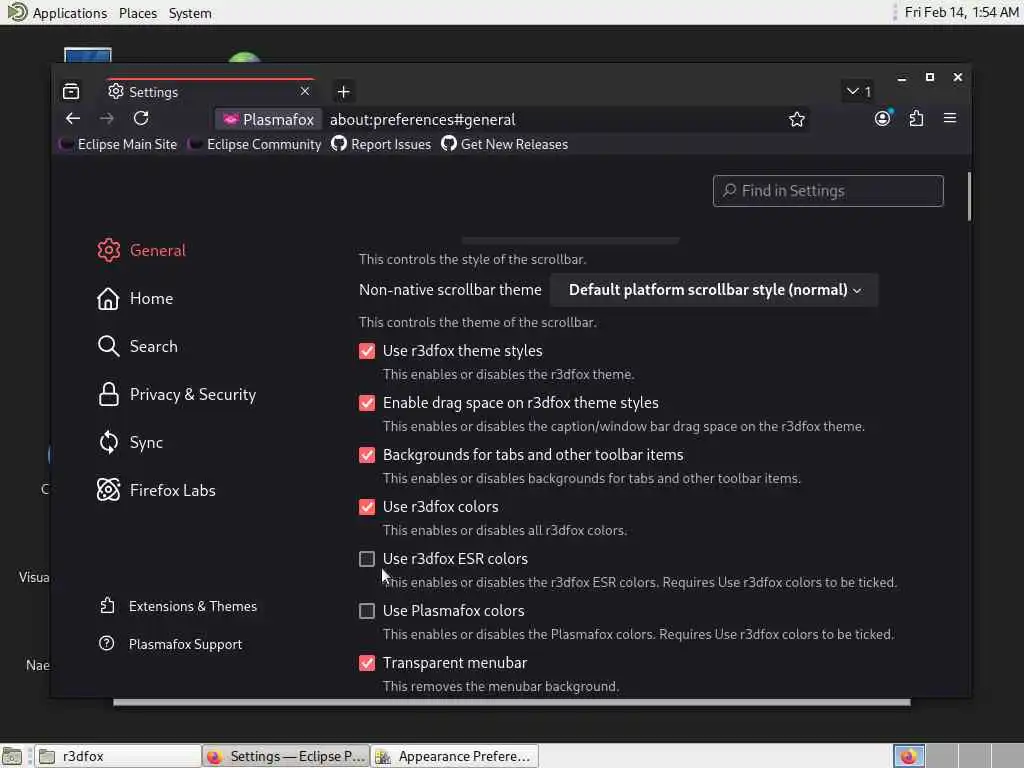Image resolution: width=1024 pixels, height=768 pixels.
Task: Open Privacy & Security settings
Action: coord(176,394)
